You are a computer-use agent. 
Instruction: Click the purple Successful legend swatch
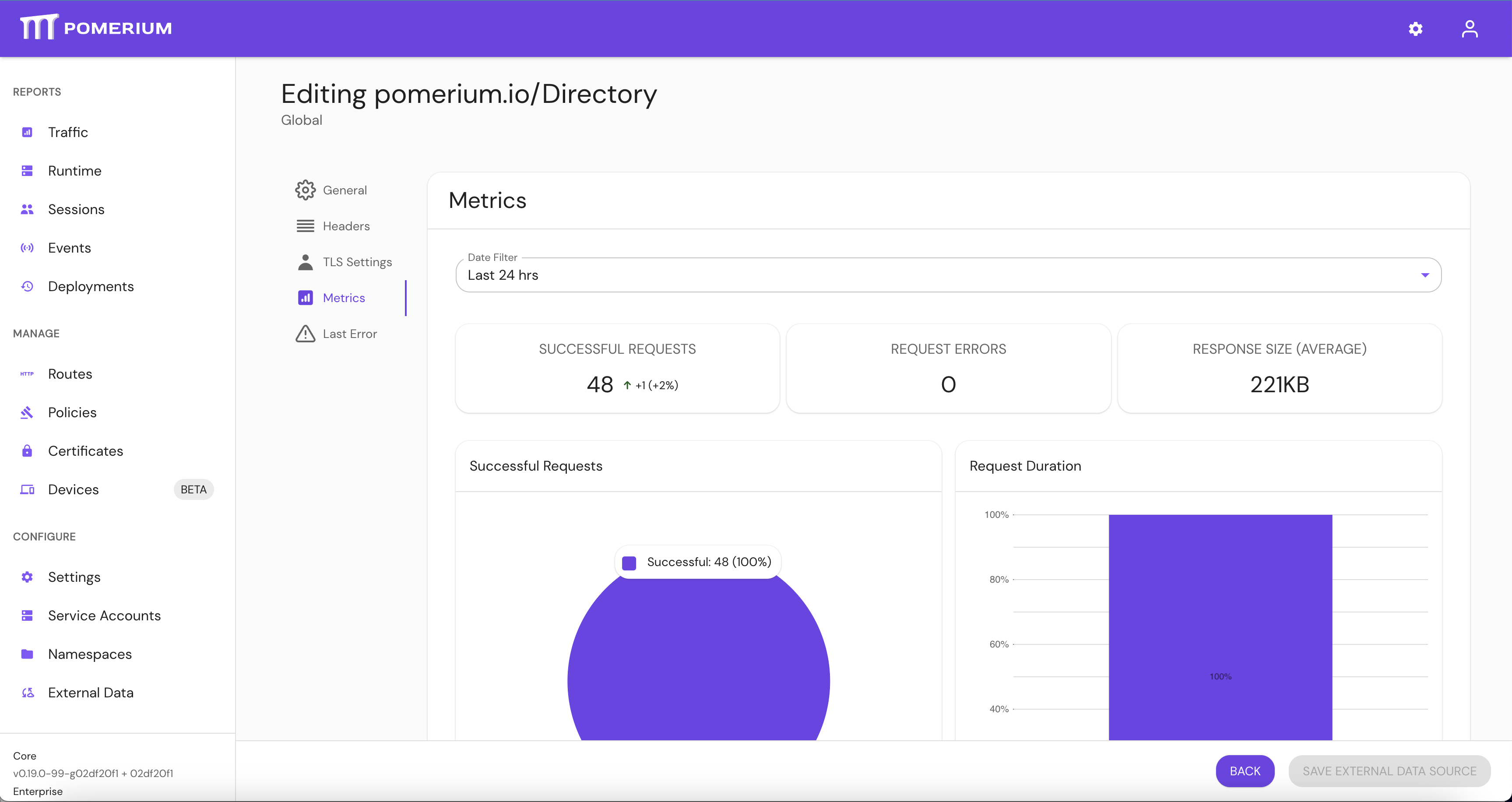click(x=629, y=563)
